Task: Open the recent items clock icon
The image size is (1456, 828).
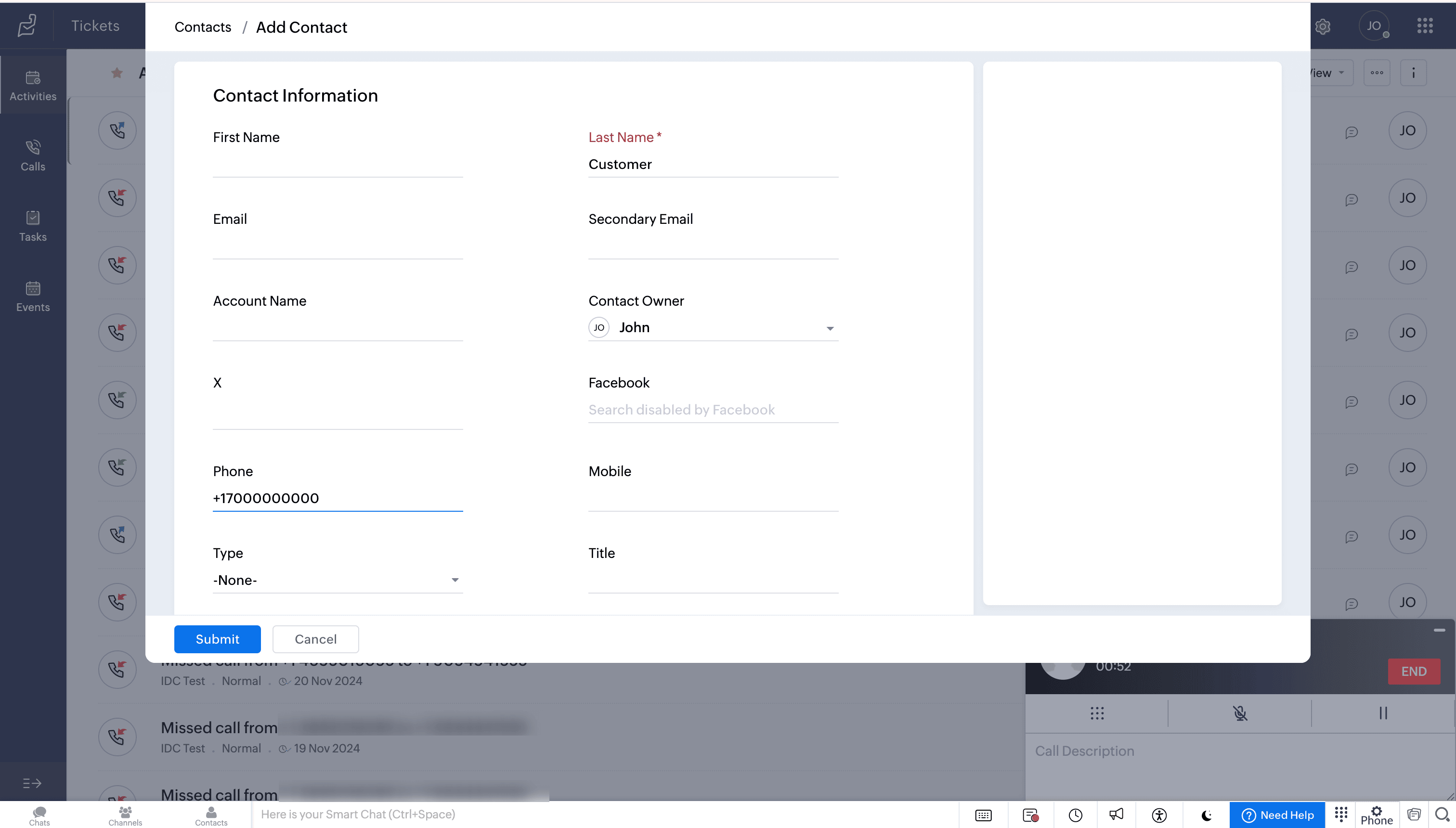Action: tap(1075, 815)
